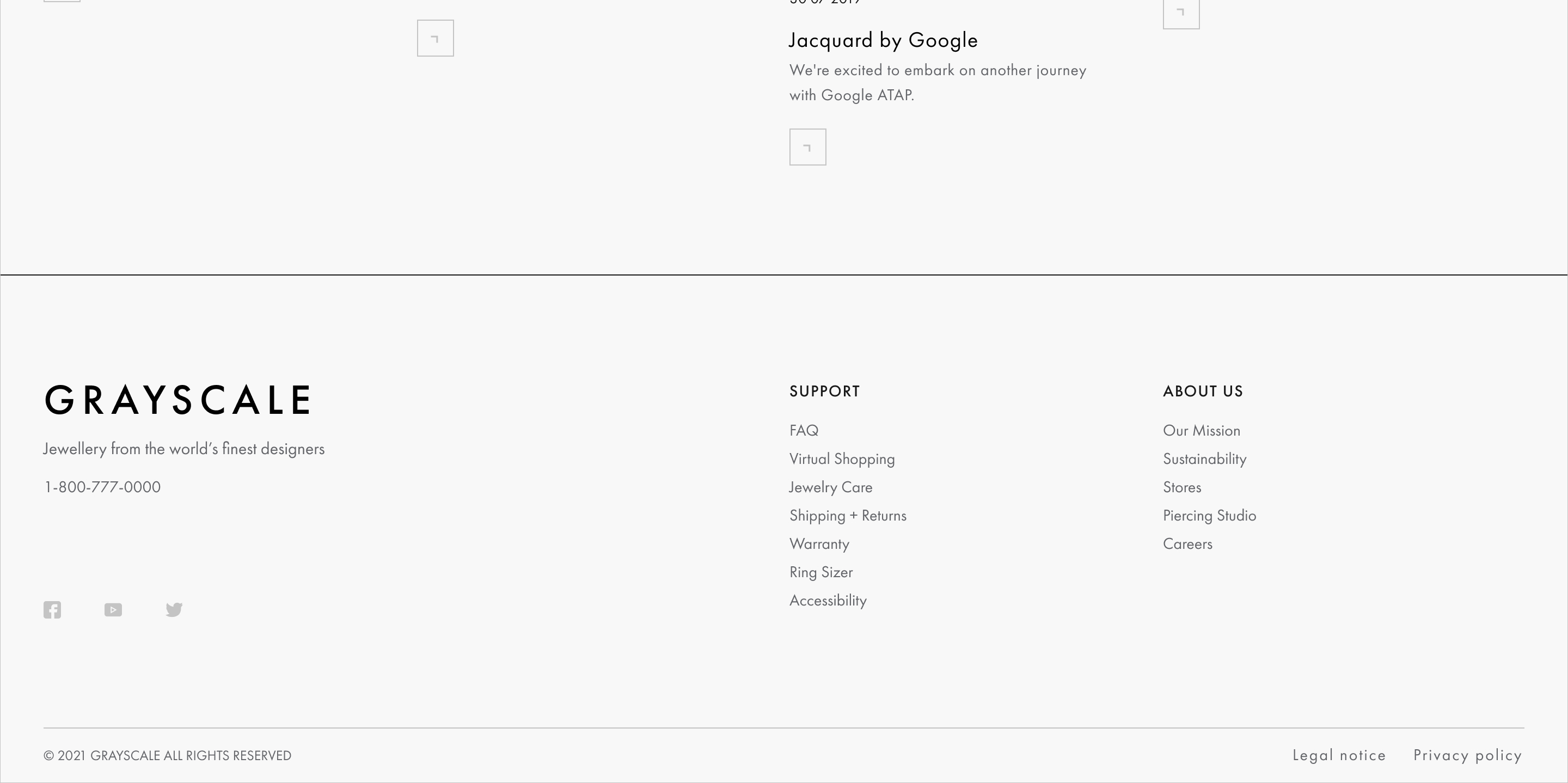The width and height of the screenshot is (1568, 783).
Task: Visit the Sustainability link
Action: [1205, 459]
